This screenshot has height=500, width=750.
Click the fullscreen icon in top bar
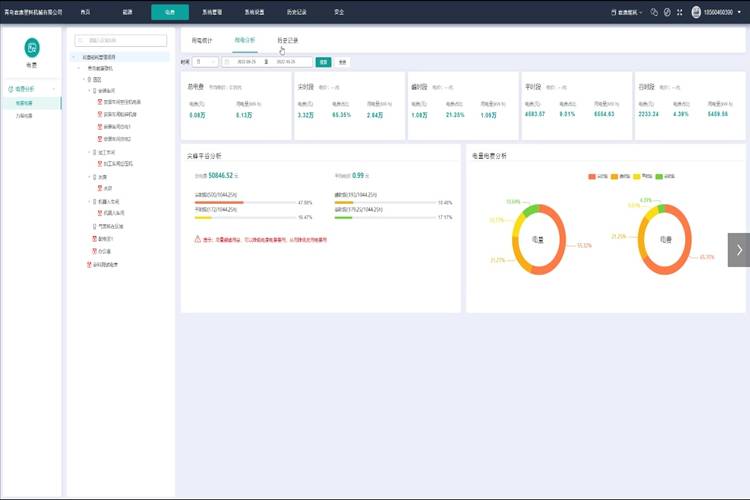[x=678, y=12]
